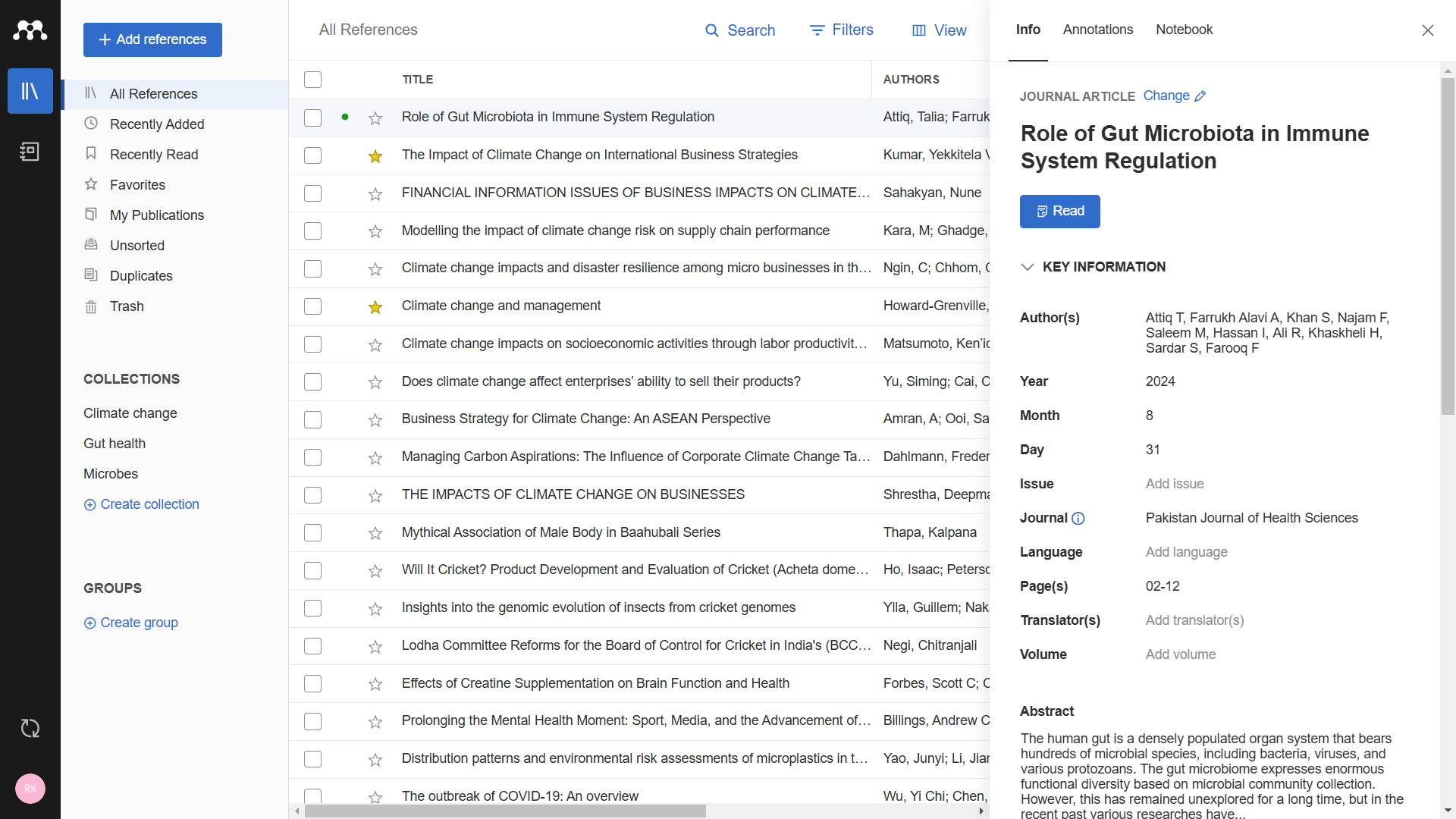Star the Role of Gut Microbiota reference

point(375,118)
